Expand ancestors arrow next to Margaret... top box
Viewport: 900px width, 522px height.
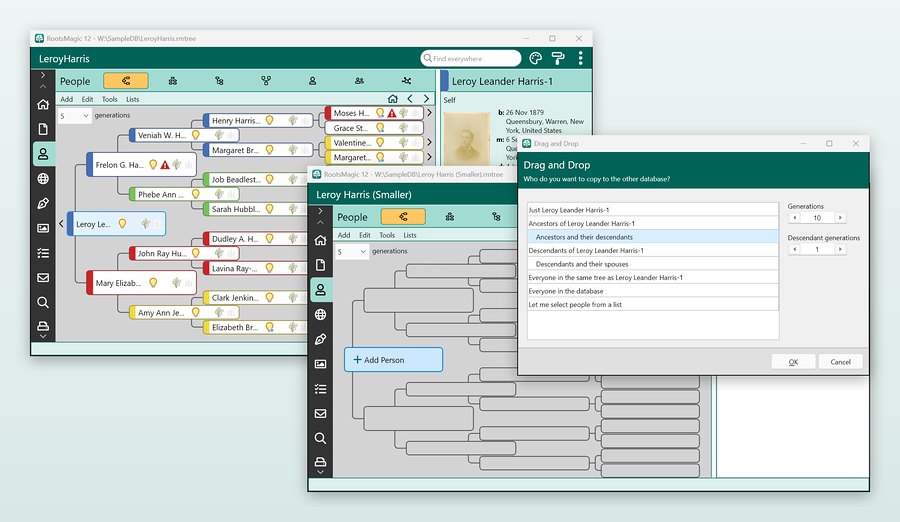point(429,157)
